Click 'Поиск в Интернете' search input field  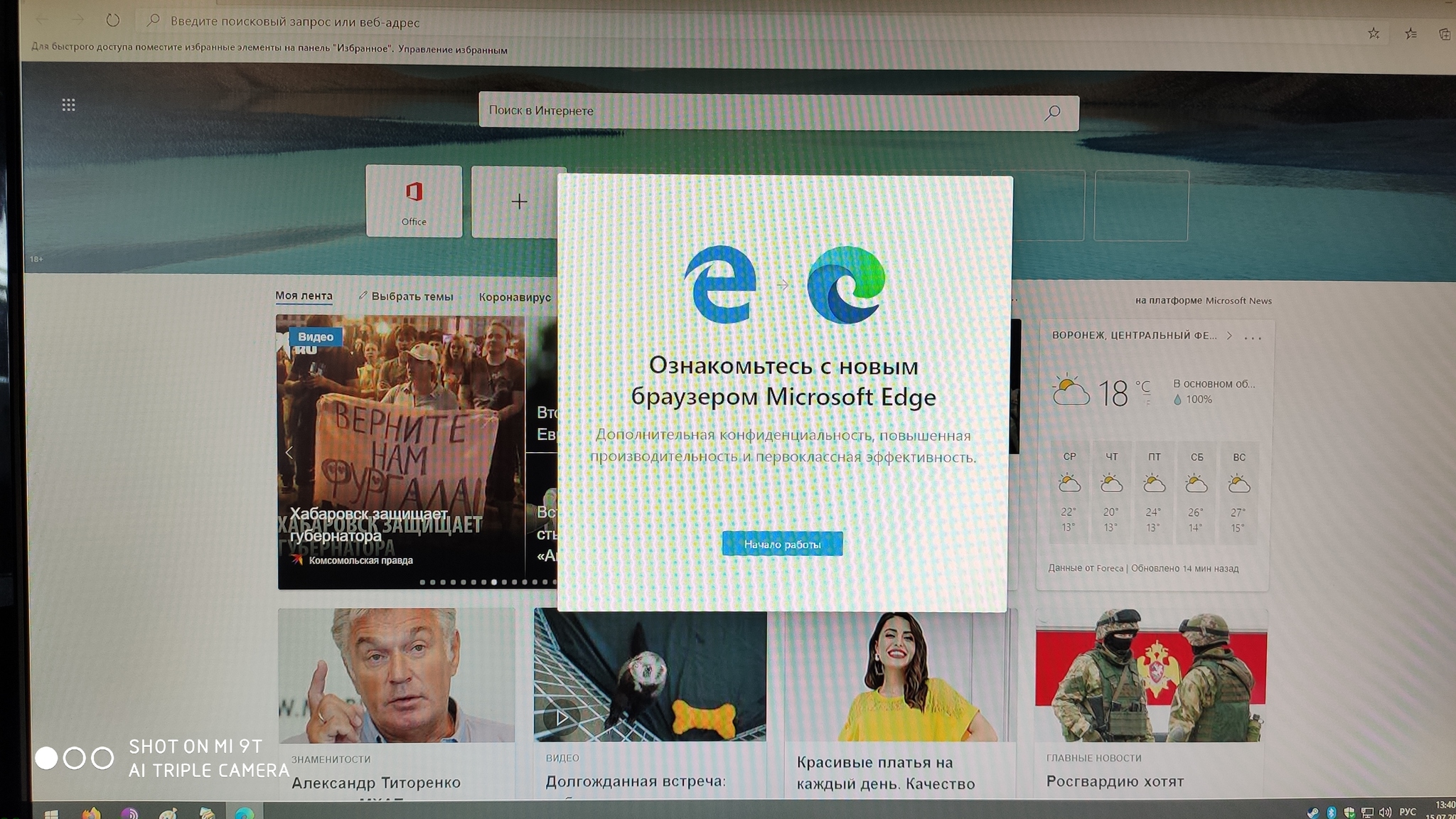click(x=779, y=110)
